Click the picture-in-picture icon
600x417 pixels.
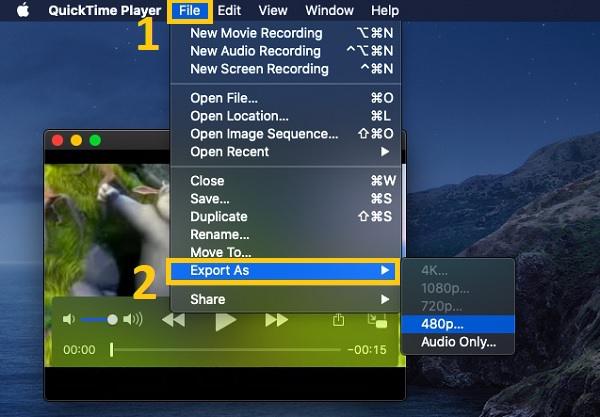point(377,321)
